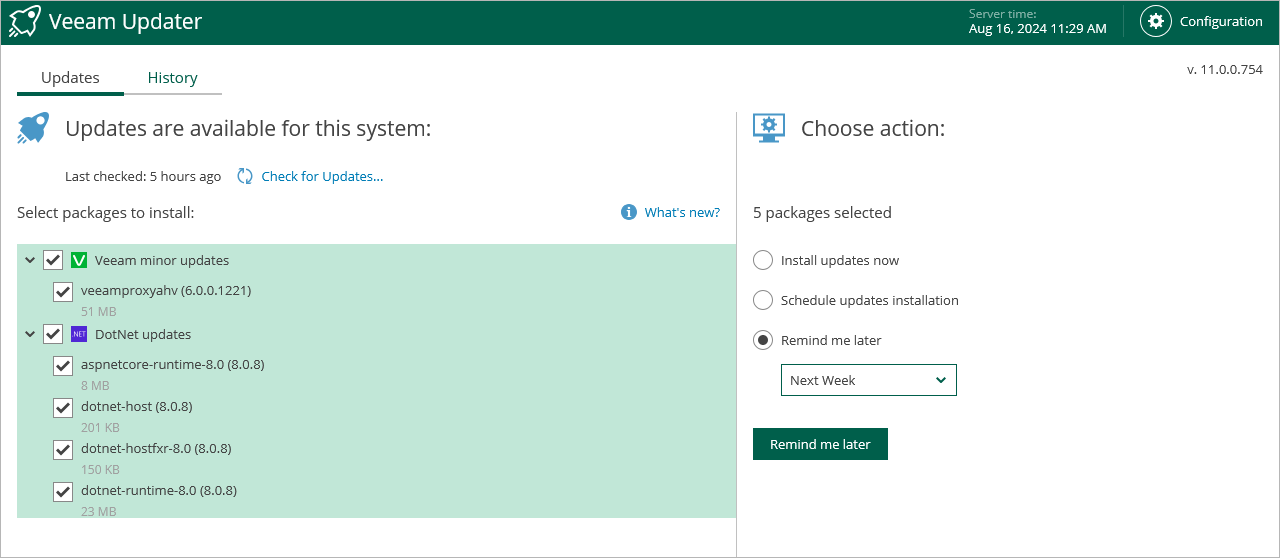Click the green Veeam minor updates icon
The height and width of the screenshot is (558, 1280).
click(x=79, y=260)
